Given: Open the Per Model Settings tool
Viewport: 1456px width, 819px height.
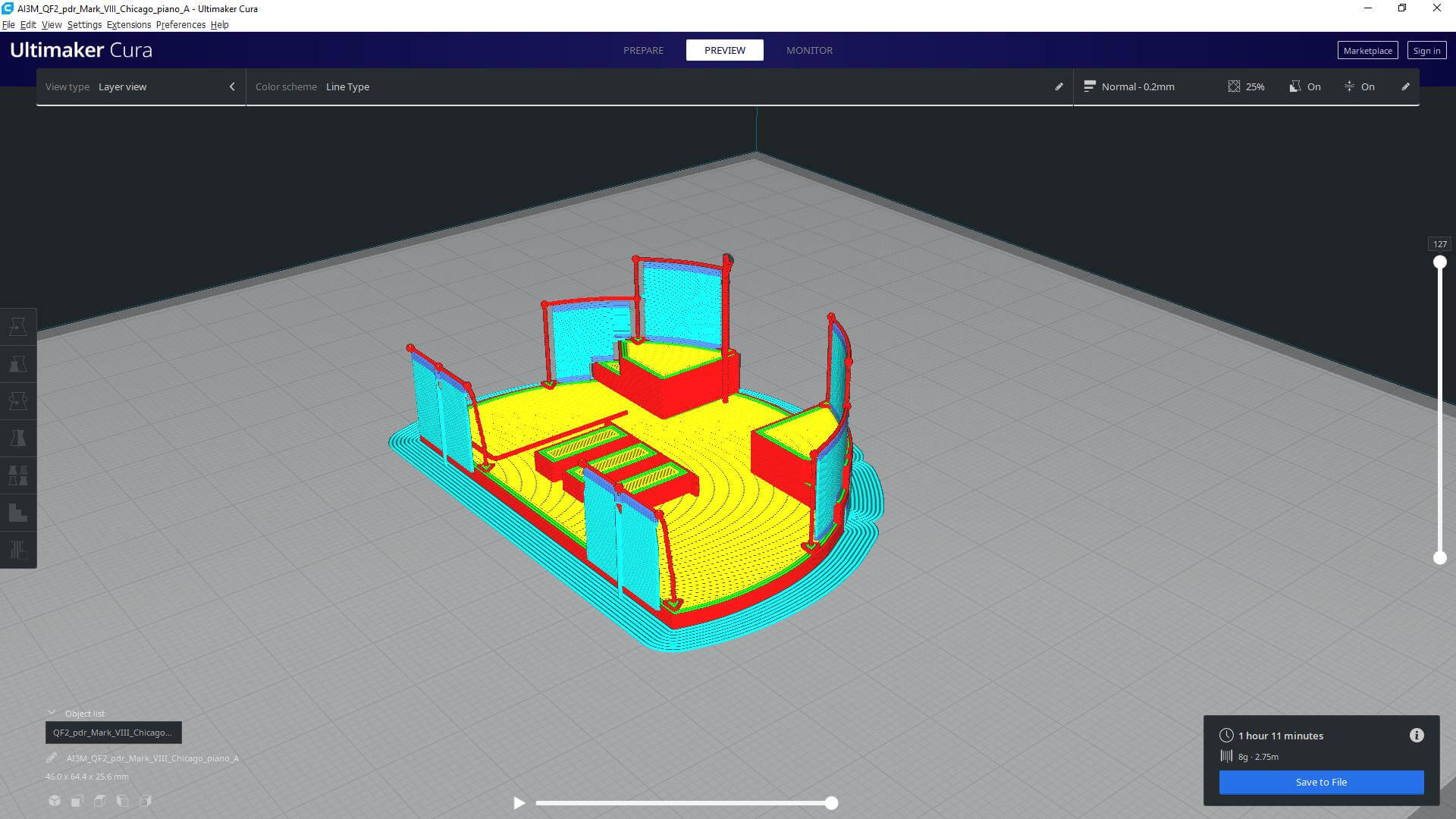Looking at the screenshot, I should click(18, 476).
